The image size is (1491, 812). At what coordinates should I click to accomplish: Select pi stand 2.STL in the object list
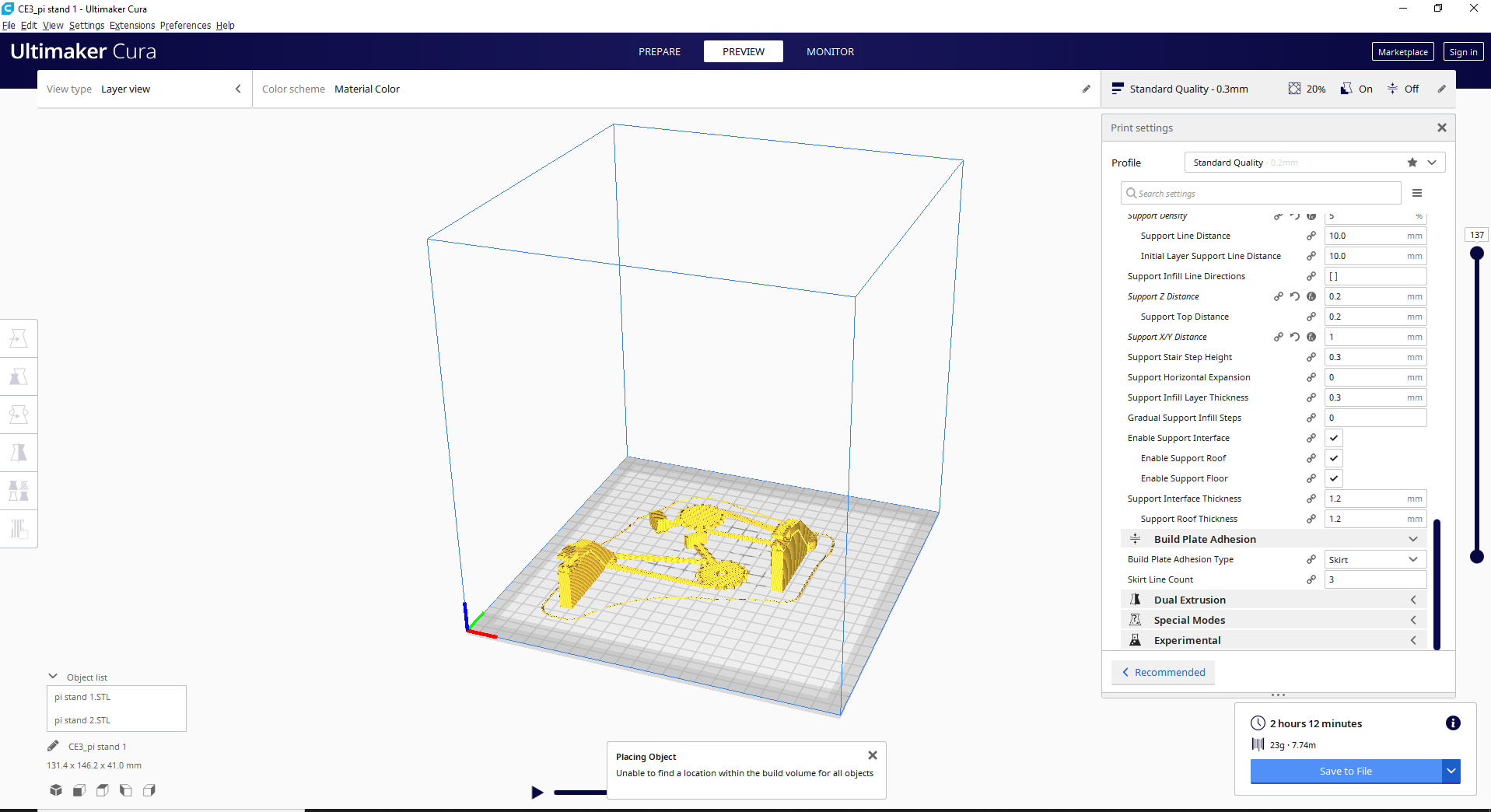83,720
